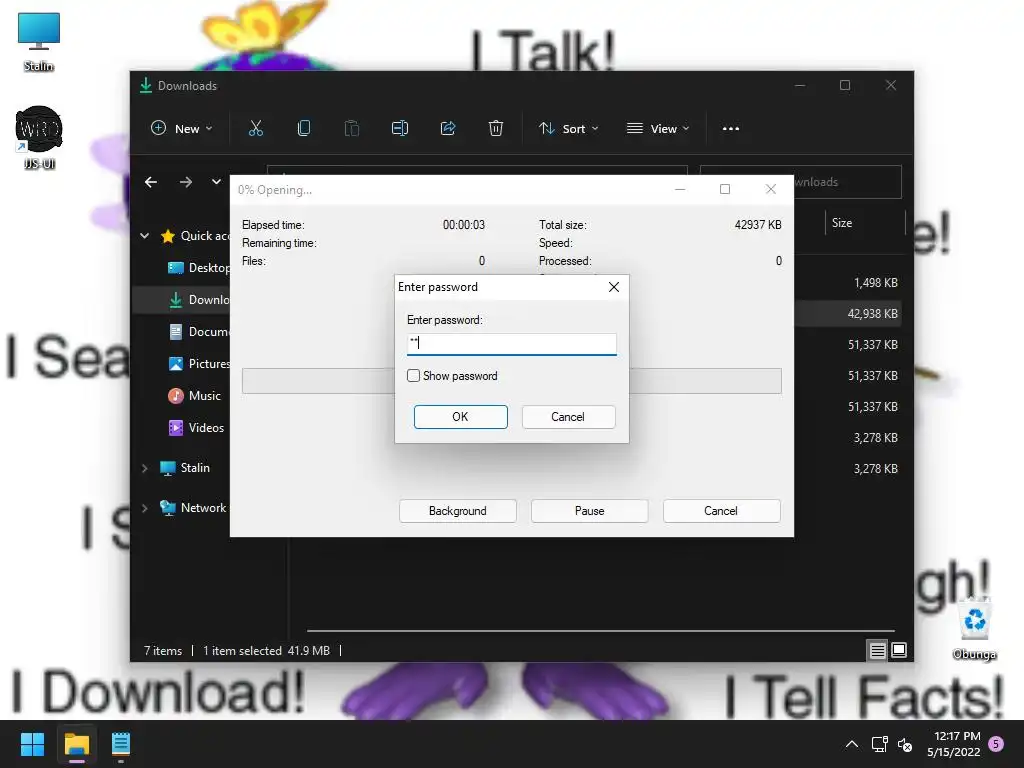
Task: Select Network in the navigation pane
Action: coord(193,507)
